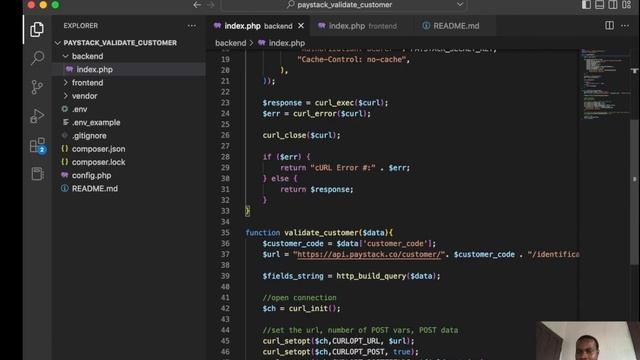Image resolution: width=640 pixels, height=360 pixels.
Task: Open the .env file
Action: click(80, 109)
